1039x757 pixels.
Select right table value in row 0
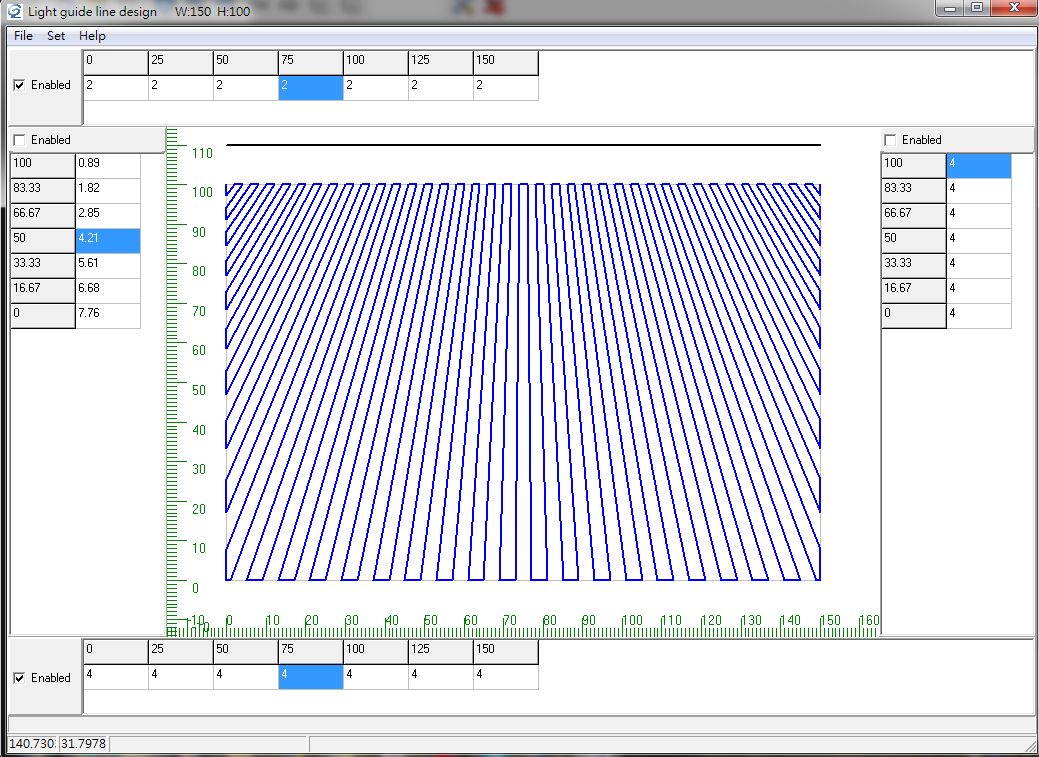point(979,316)
